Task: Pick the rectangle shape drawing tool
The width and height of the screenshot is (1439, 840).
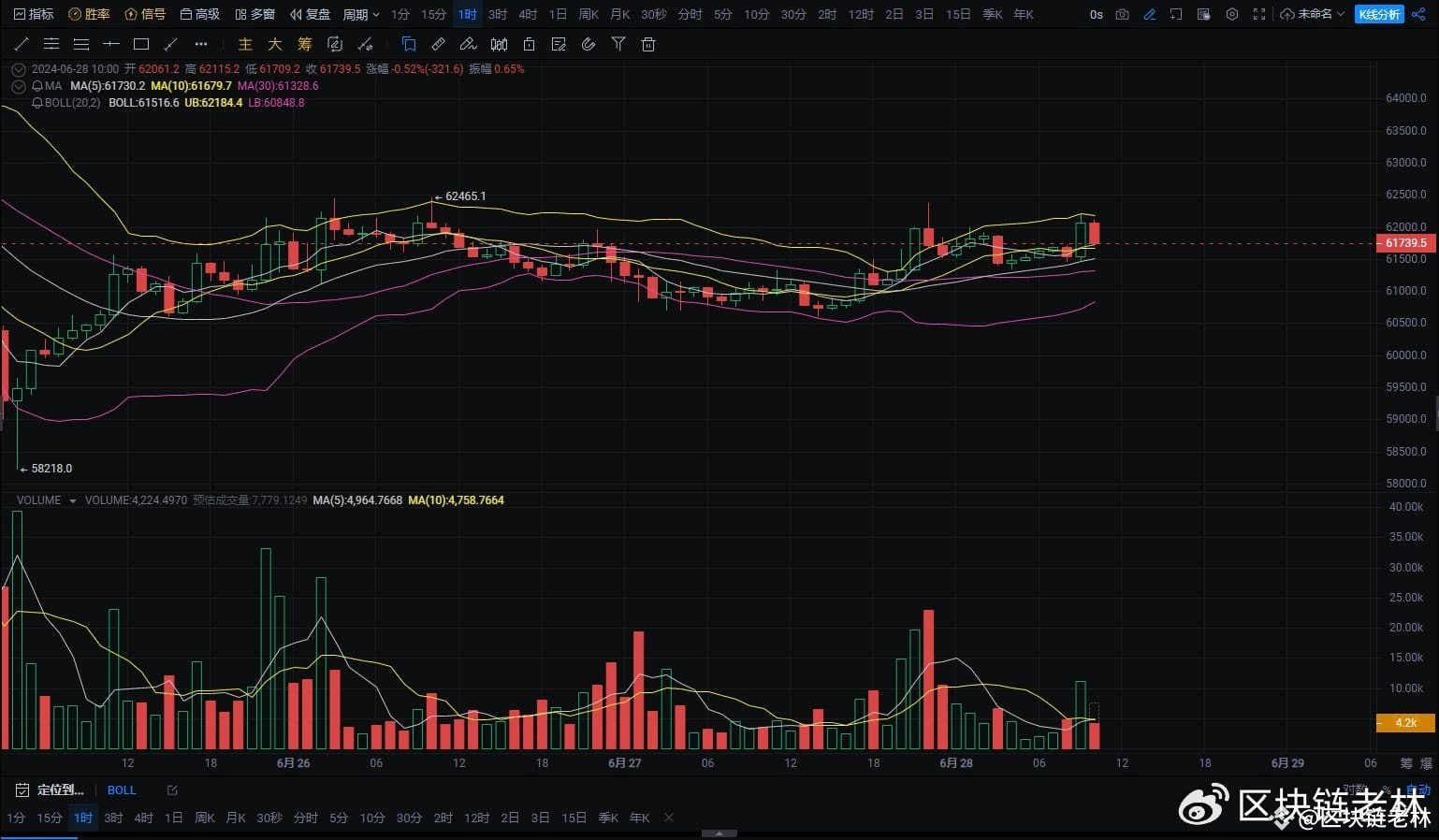Action: click(x=141, y=44)
